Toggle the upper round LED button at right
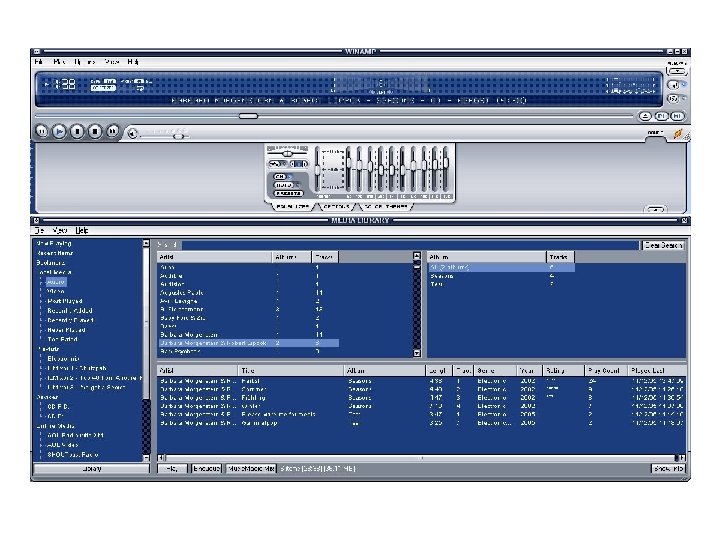 [x=674, y=85]
